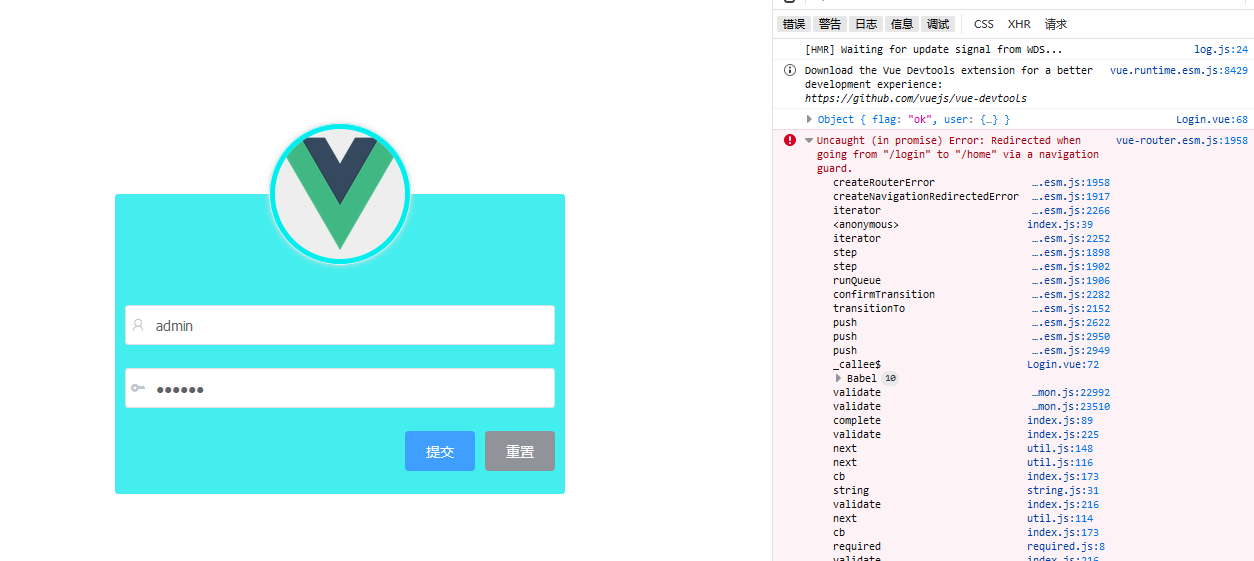Click transitionTo stack frame text

pyautogui.click(x=869, y=308)
